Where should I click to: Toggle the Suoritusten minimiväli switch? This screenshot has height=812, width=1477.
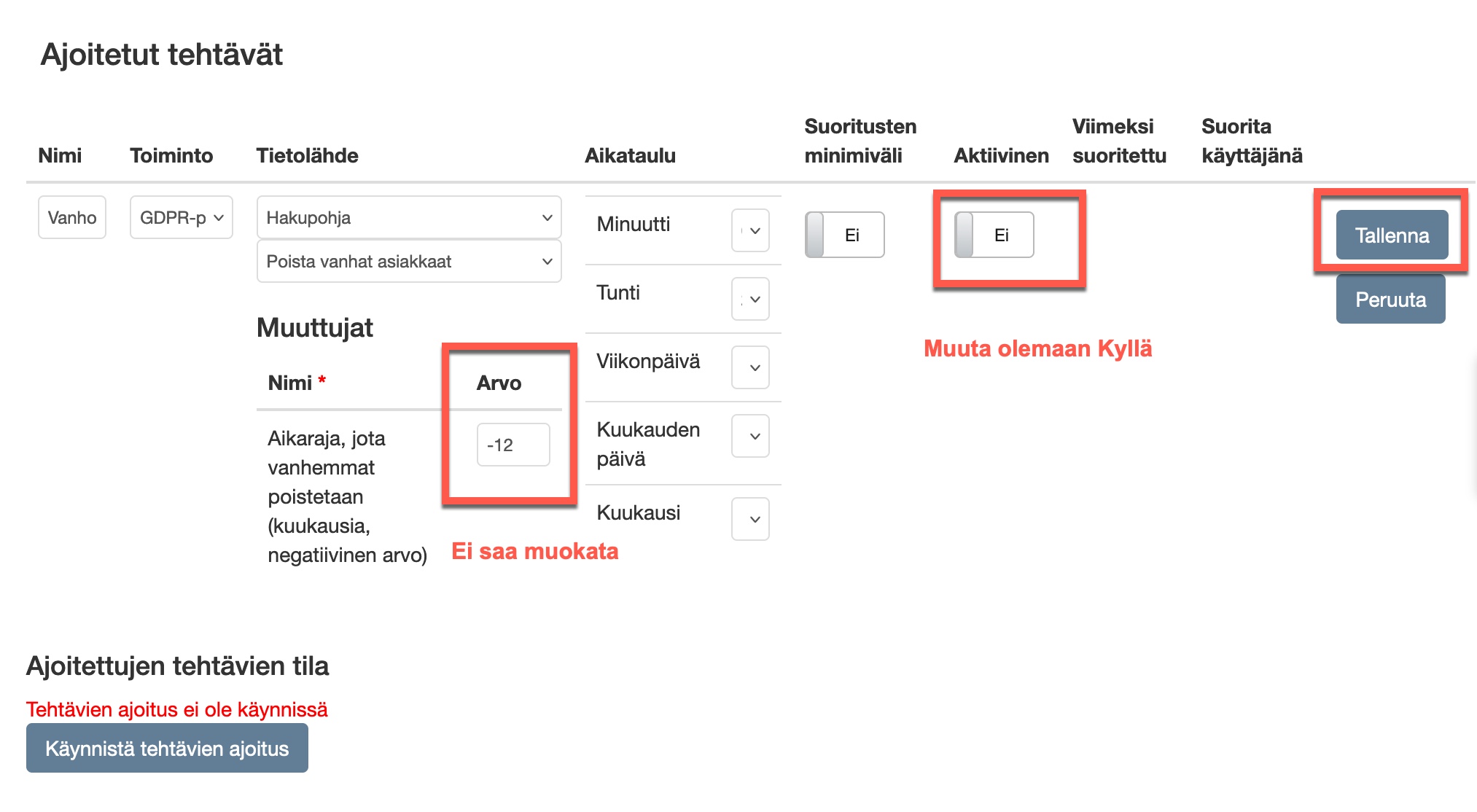click(x=844, y=235)
